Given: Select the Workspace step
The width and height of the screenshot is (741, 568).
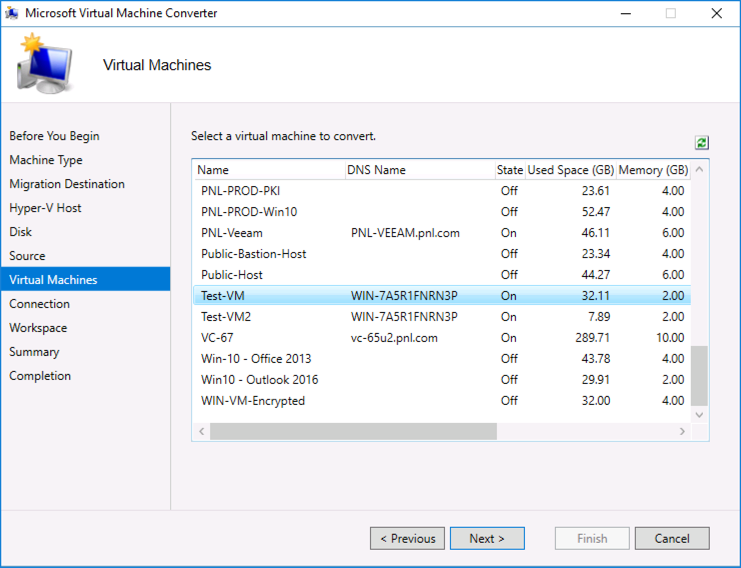Looking at the screenshot, I should [x=38, y=328].
